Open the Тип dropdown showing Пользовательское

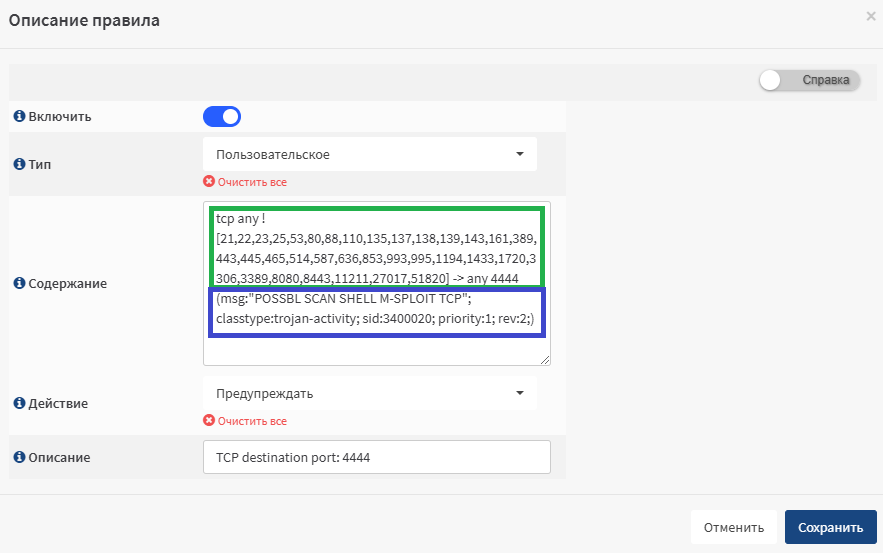point(369,154)
